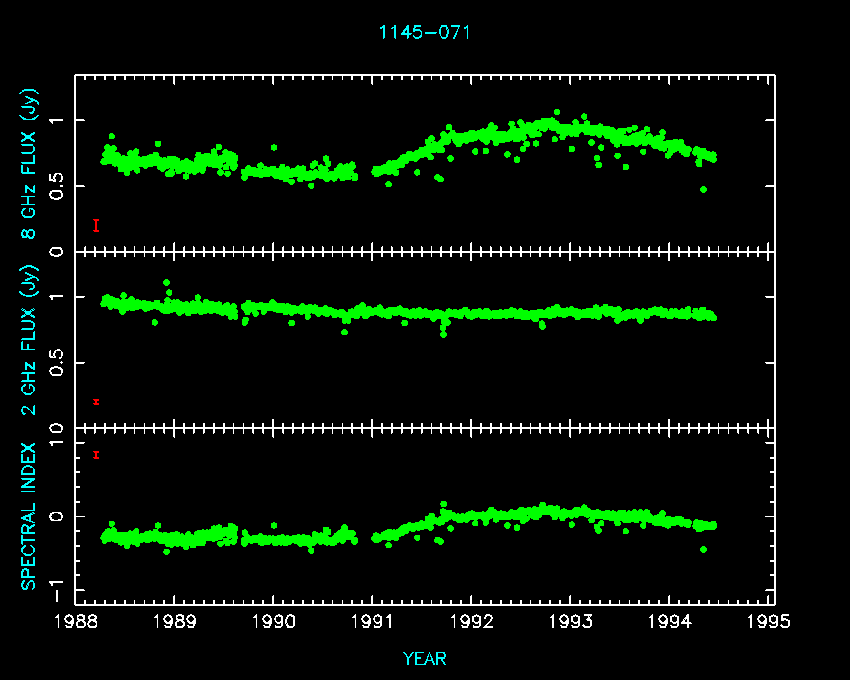Viewport: 850px width, 680px height.
Task: Click the plot title 1145-071
Action: coord(424,32)
